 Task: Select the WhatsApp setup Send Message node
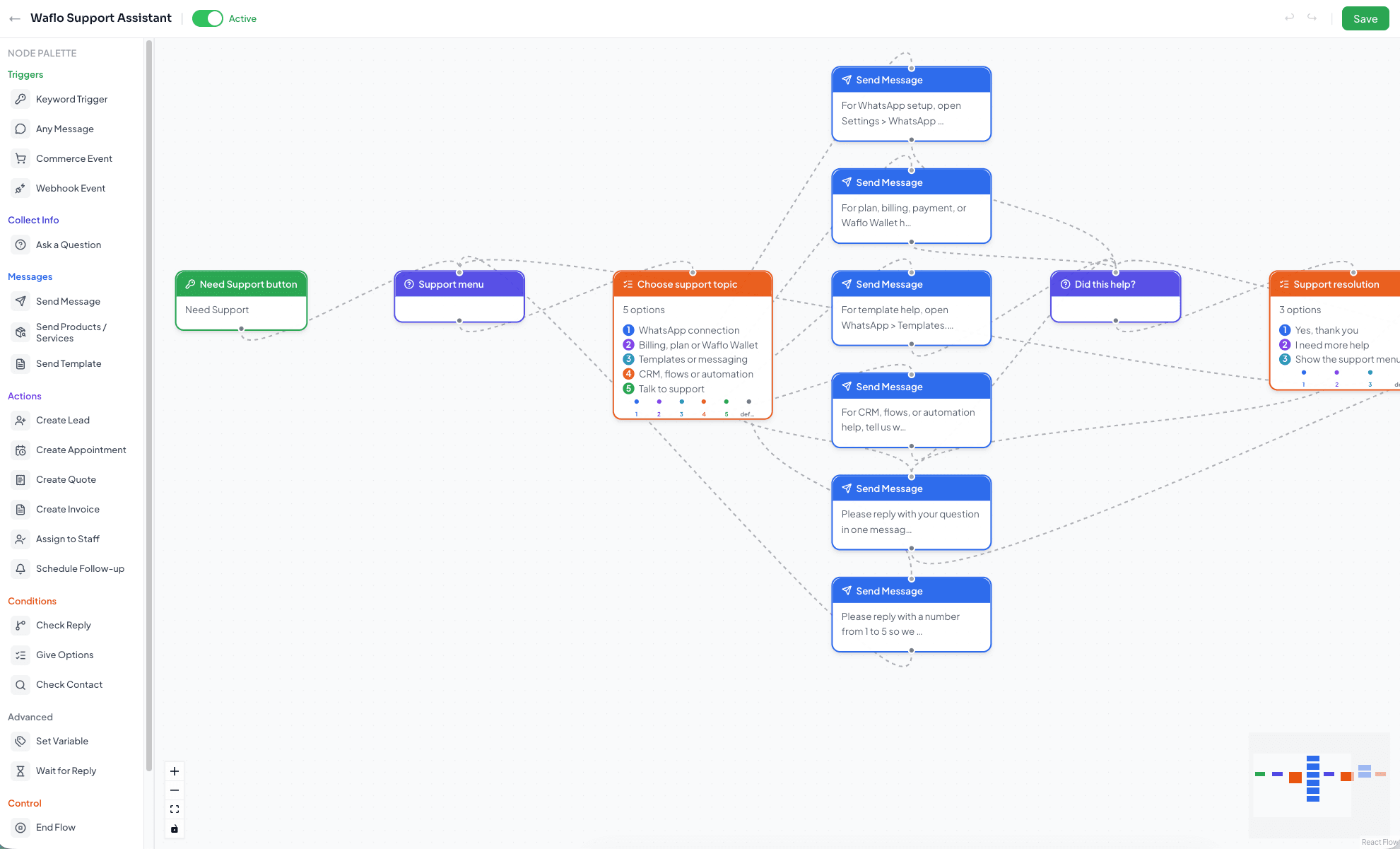[911, 104]
